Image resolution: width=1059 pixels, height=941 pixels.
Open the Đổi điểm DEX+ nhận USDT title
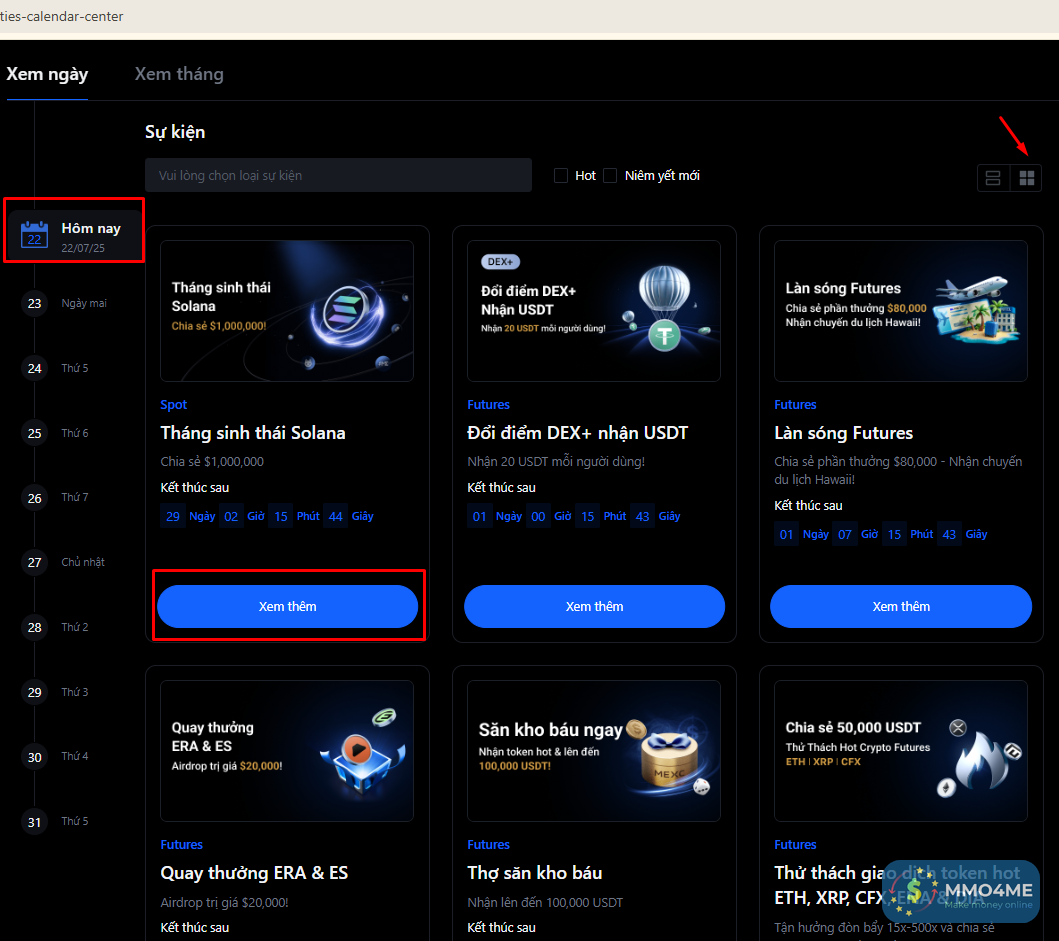pyautogui.click(x=577, y=433)
